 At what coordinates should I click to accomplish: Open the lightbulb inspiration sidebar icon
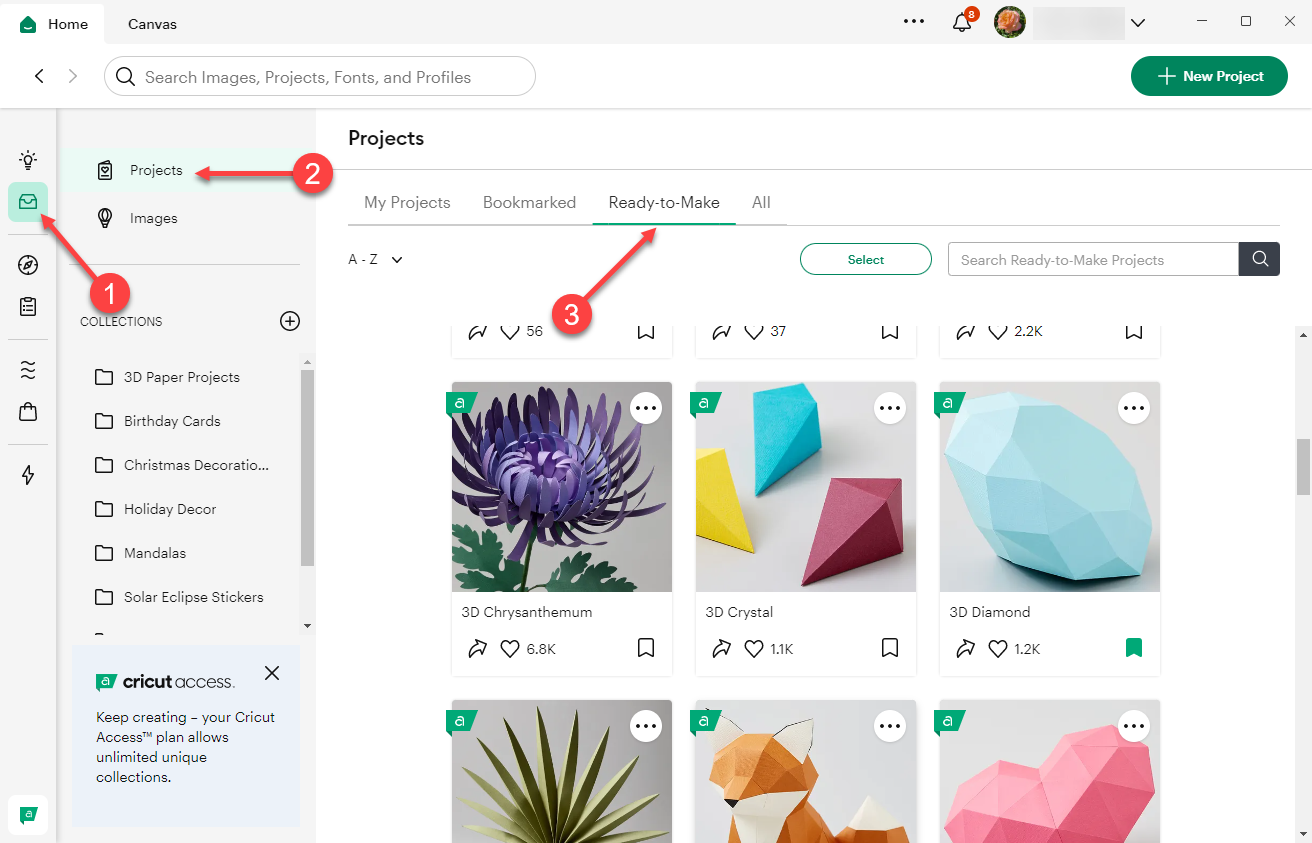coord(28,159)
